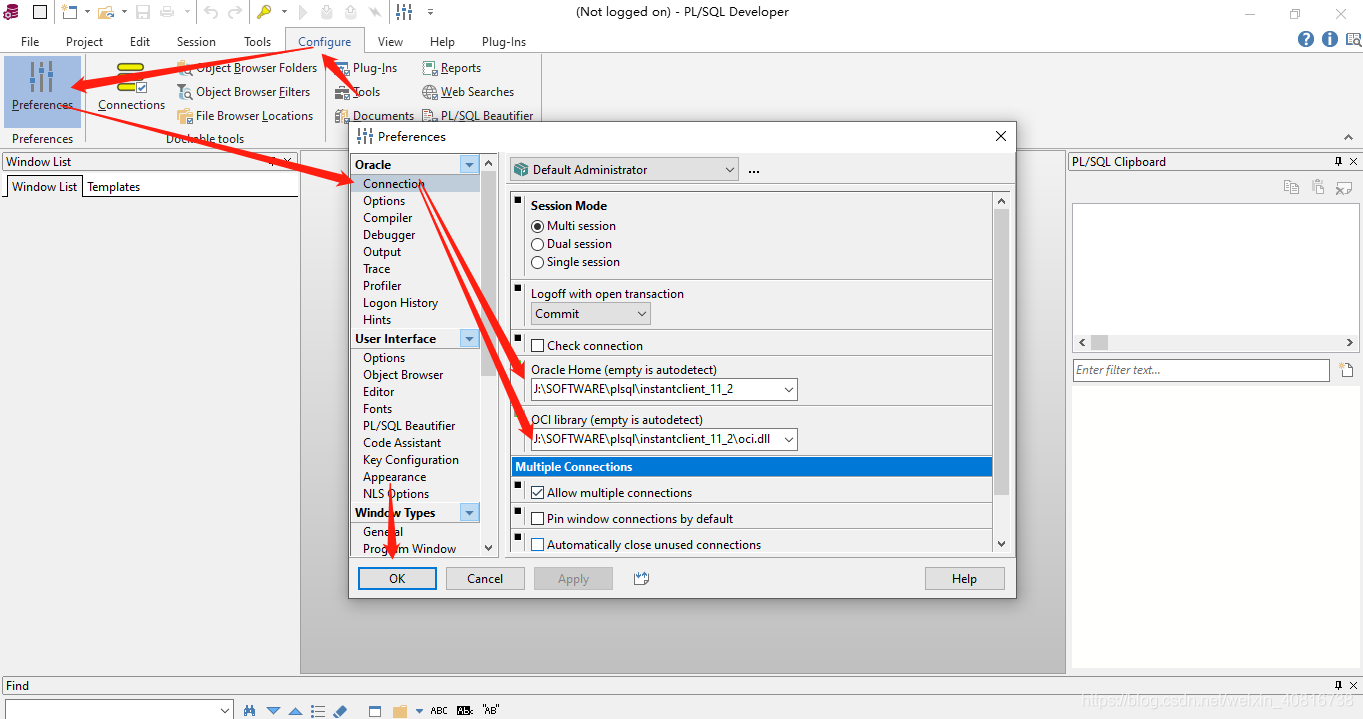The width and height of the screenshot is (1363, 719).
Task: Click the Redo toolbar icon
Action: pyautogui.click(x=235, y=12)
